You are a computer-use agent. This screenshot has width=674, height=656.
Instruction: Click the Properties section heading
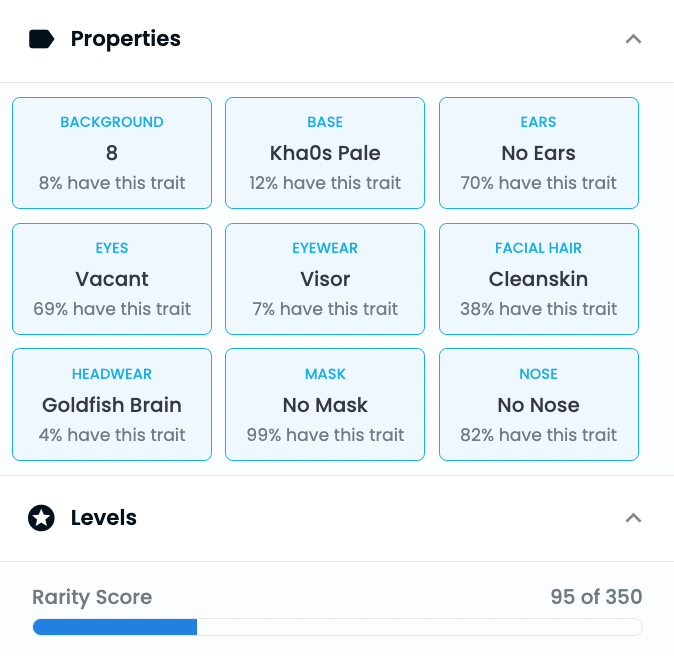pos(126,39)
